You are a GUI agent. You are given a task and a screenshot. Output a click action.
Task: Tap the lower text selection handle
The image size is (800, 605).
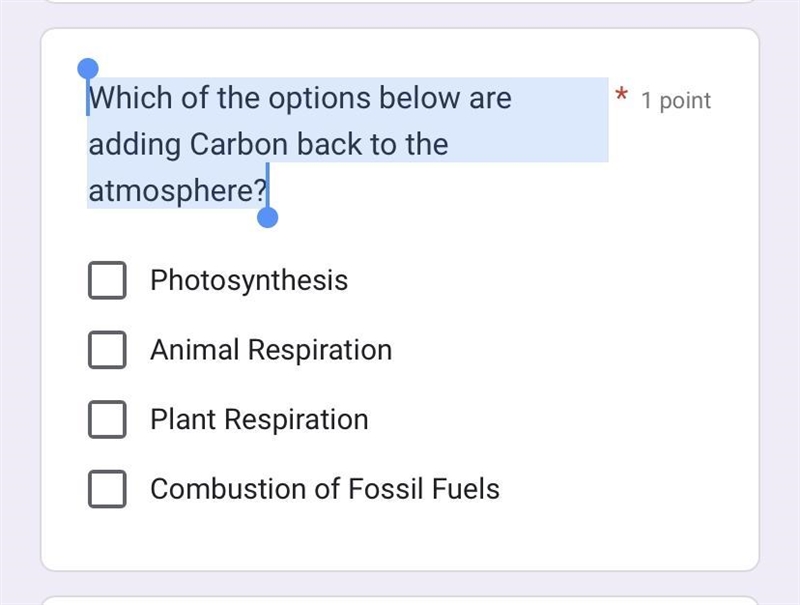(x=267, y=217)
